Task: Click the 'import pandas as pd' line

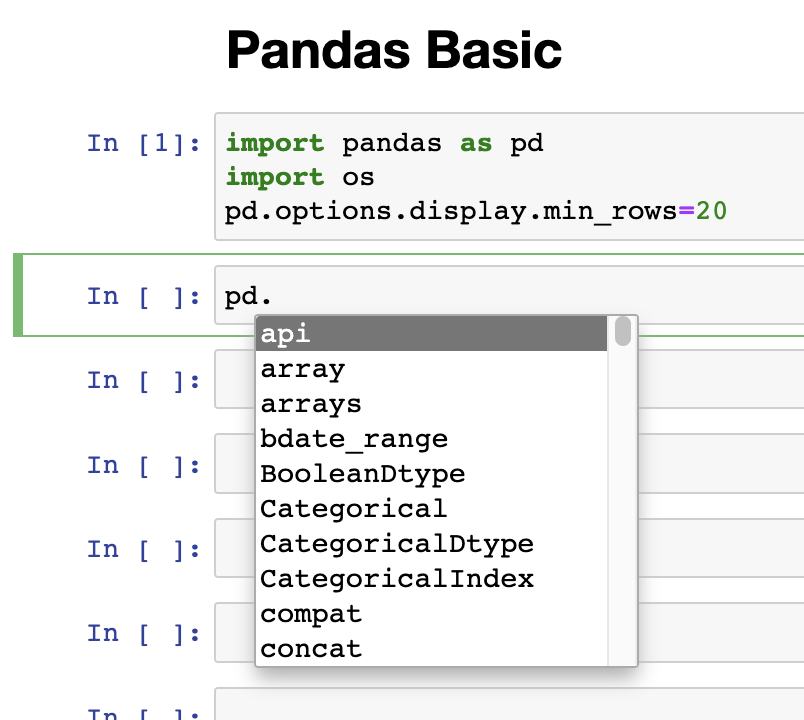Action: click(x=385, y=143)
